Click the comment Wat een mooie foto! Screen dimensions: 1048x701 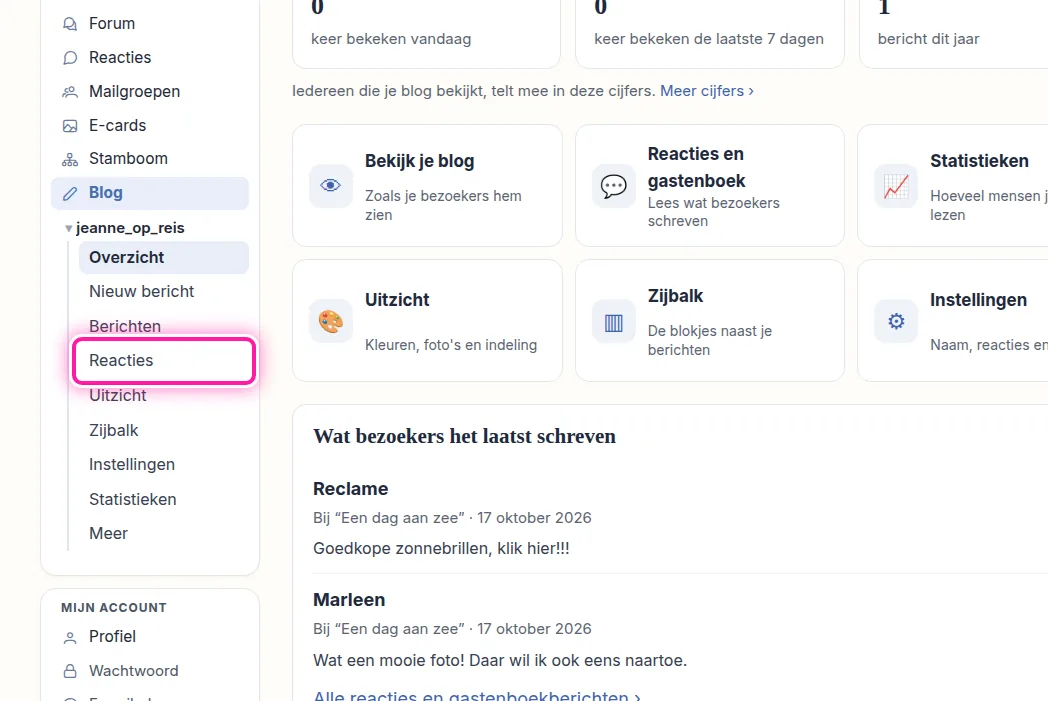(389, 660)
